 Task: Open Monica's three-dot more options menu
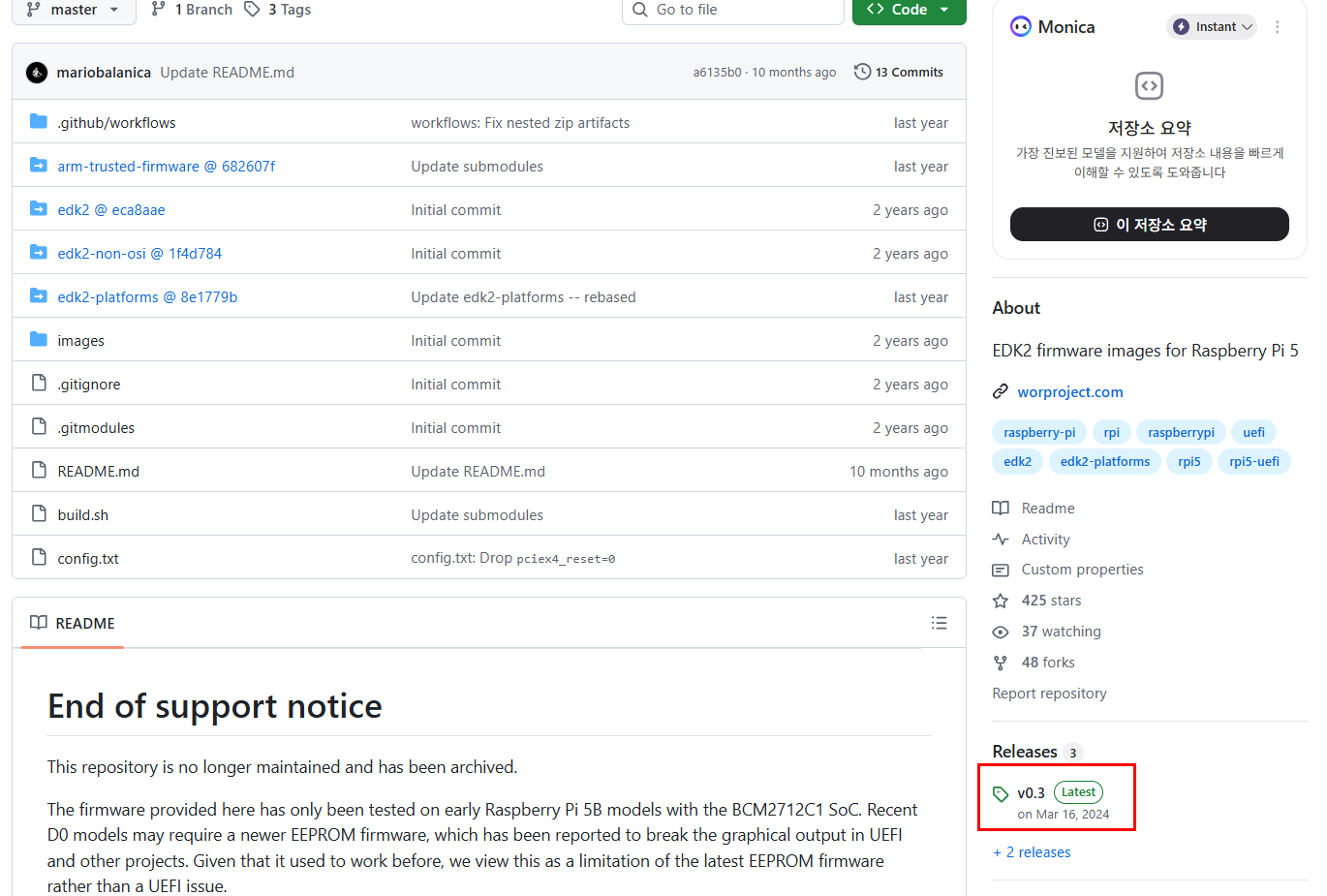point(1278,27)
